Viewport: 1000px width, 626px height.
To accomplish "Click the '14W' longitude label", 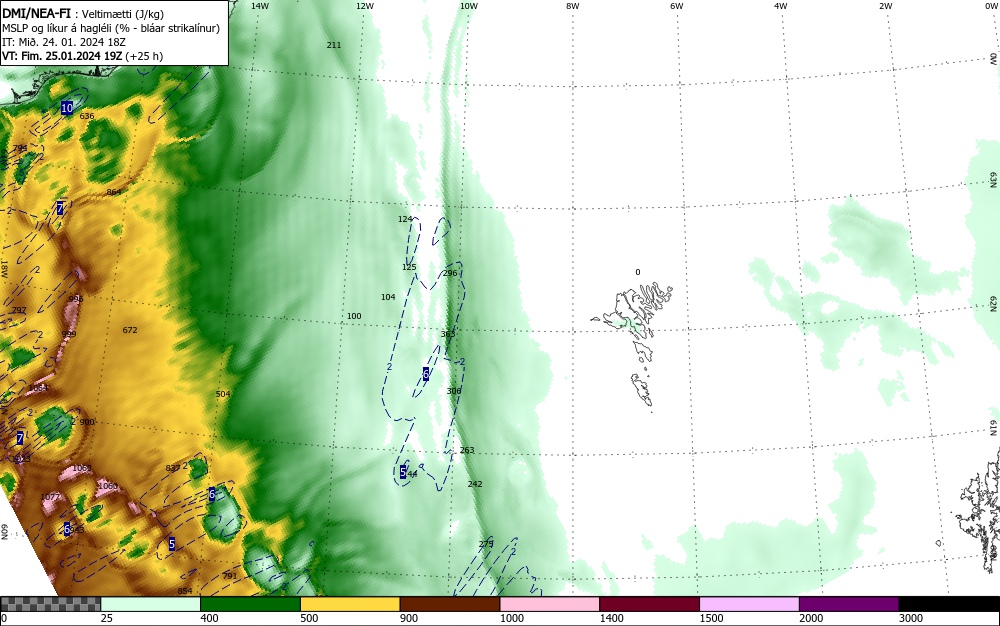I will click(260, 6).
